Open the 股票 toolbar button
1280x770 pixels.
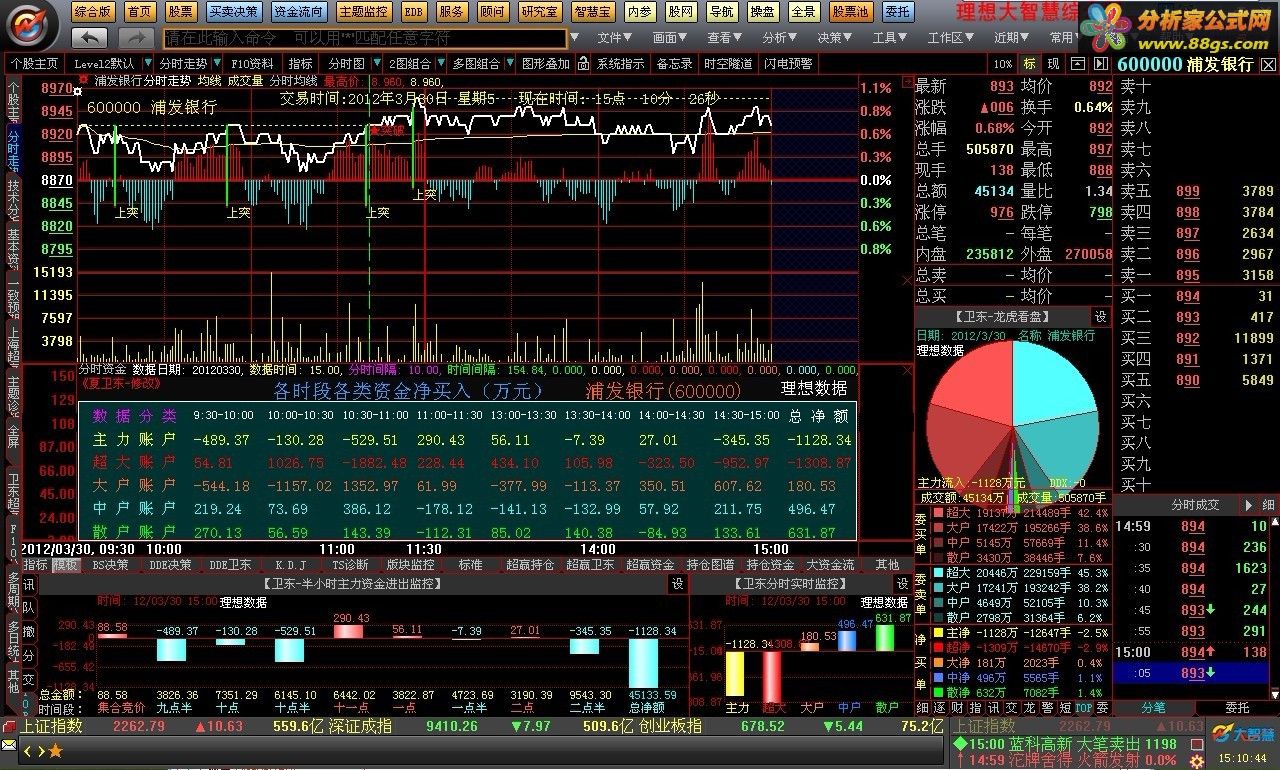pyautogui.click(x=181, y=12)
